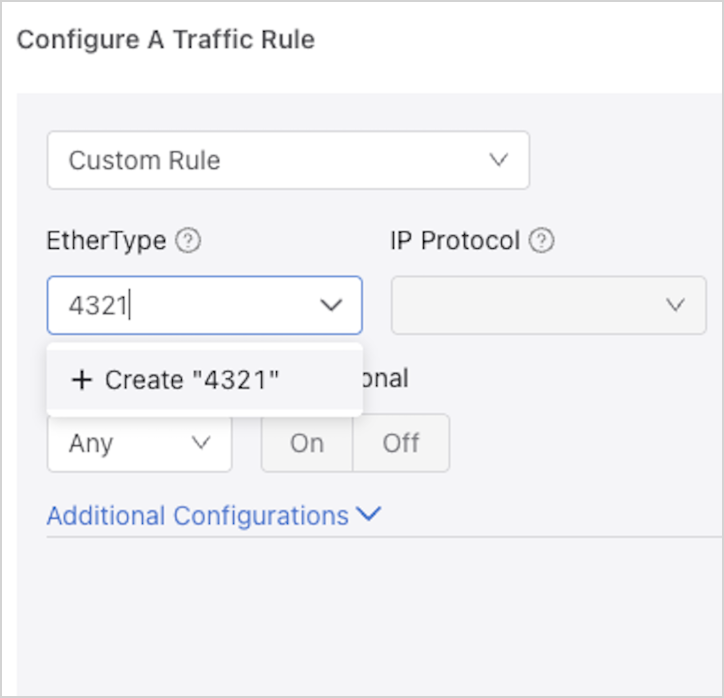
Task: Click the chevron arrow inside IP Protocol field
Action: (x=675, y=305)
